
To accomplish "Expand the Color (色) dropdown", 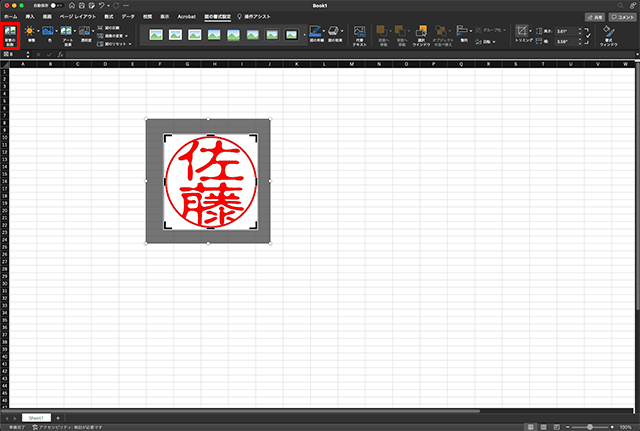I will click(59, 32).
